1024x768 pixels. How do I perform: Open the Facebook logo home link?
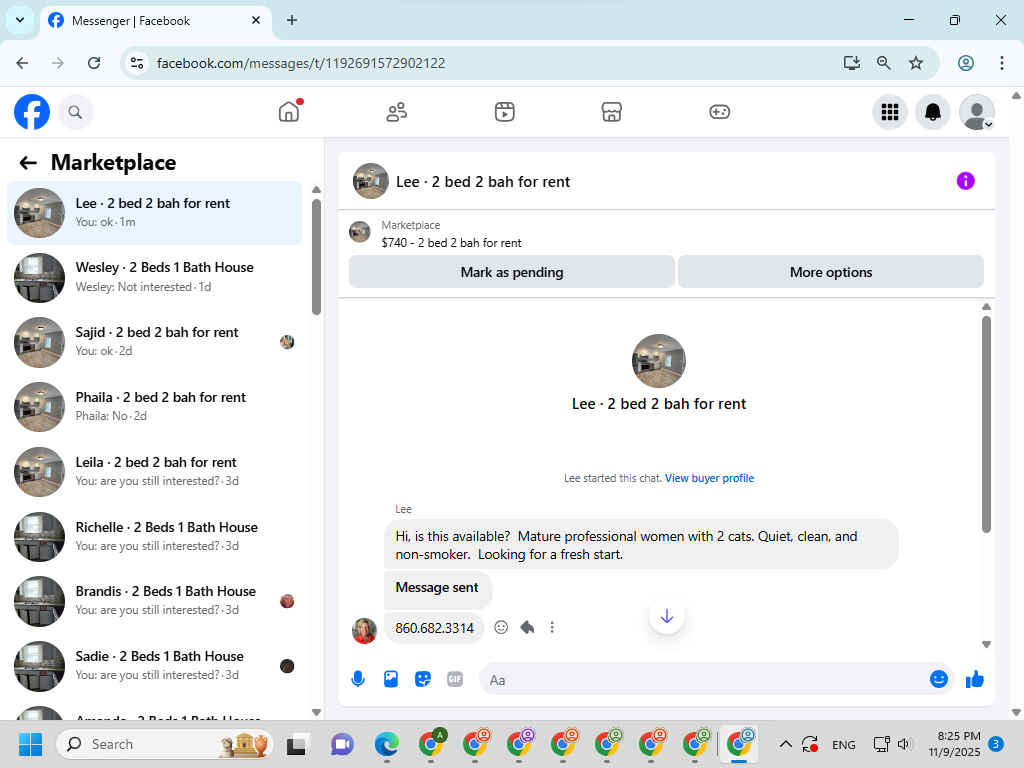[x=32, y=112]
